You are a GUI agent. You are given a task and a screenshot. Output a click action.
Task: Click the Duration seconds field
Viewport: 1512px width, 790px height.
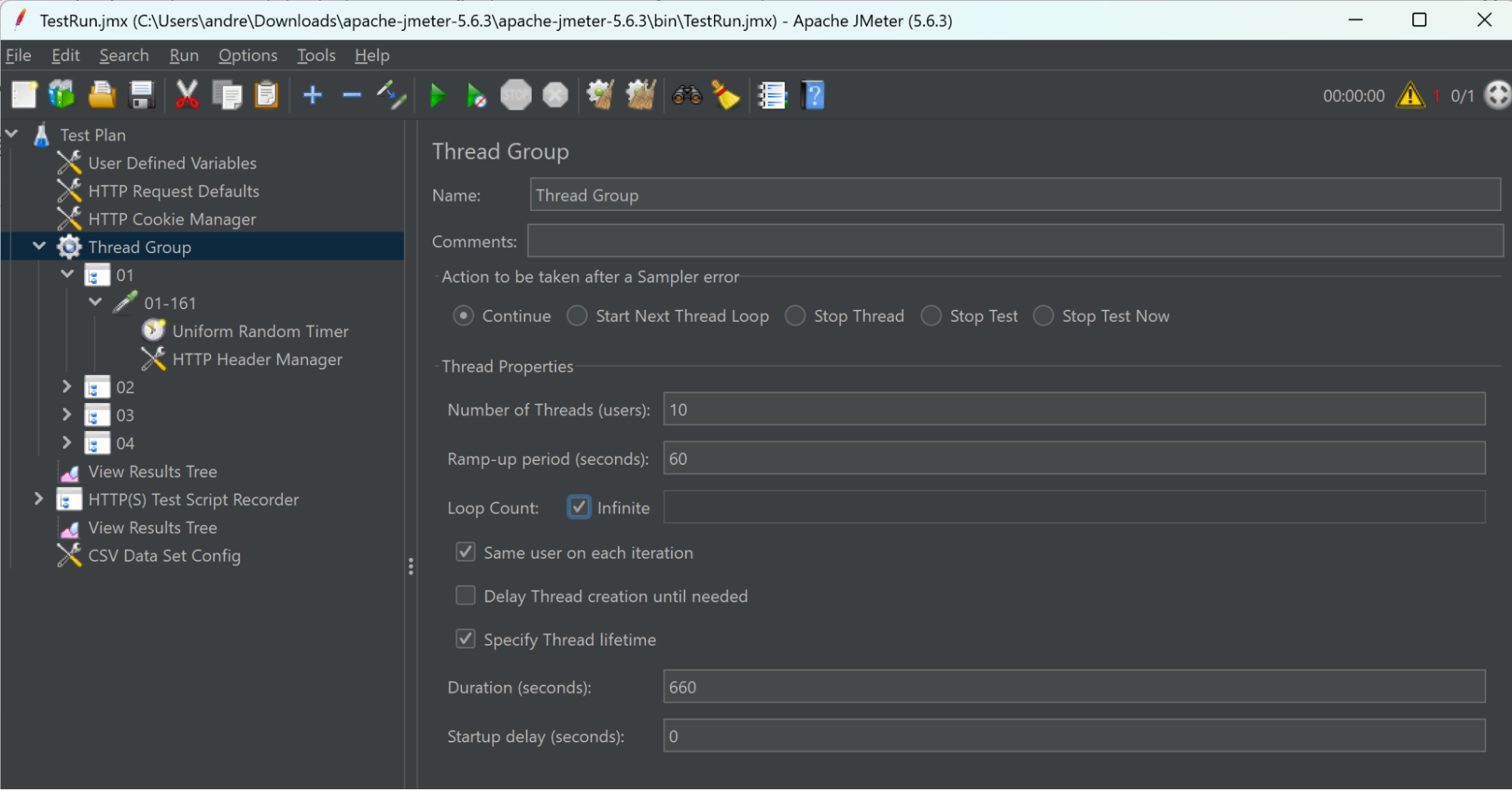[1074, 686]
